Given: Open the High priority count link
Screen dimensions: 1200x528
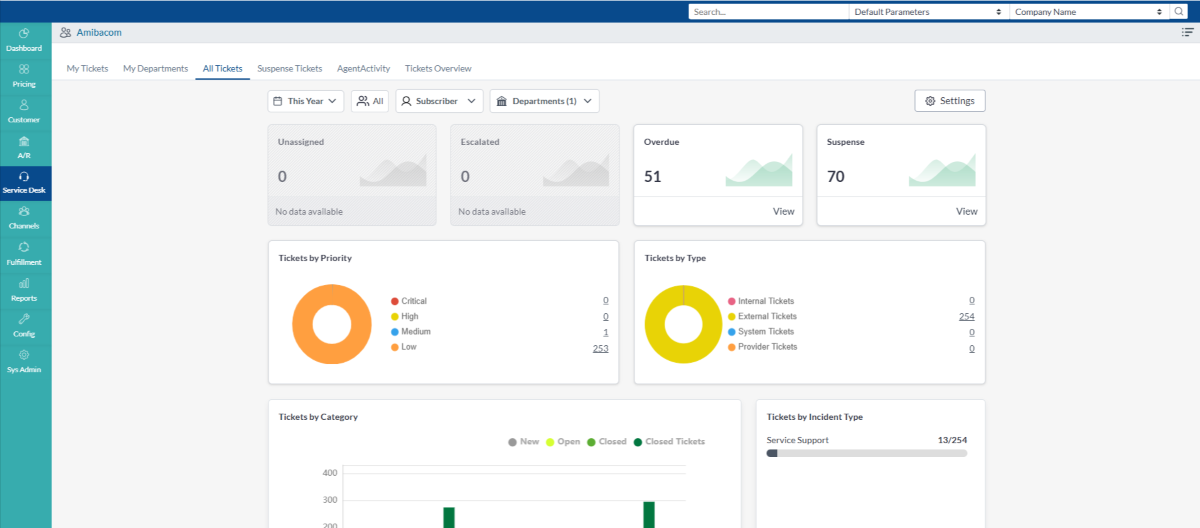Looking at the screenshot, I should 605,316.
